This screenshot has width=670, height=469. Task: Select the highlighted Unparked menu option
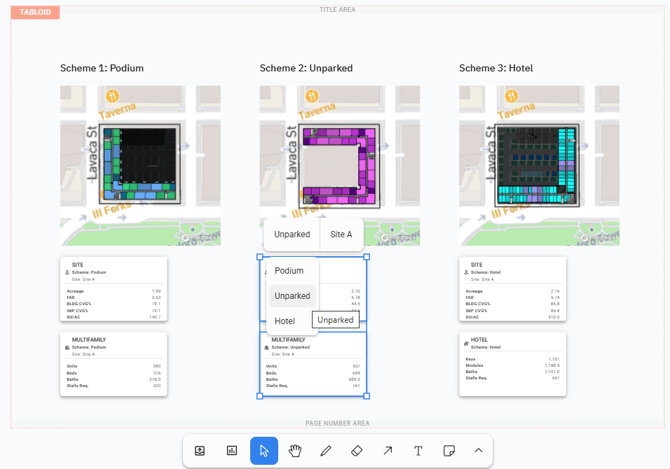[x=292, y=296]
